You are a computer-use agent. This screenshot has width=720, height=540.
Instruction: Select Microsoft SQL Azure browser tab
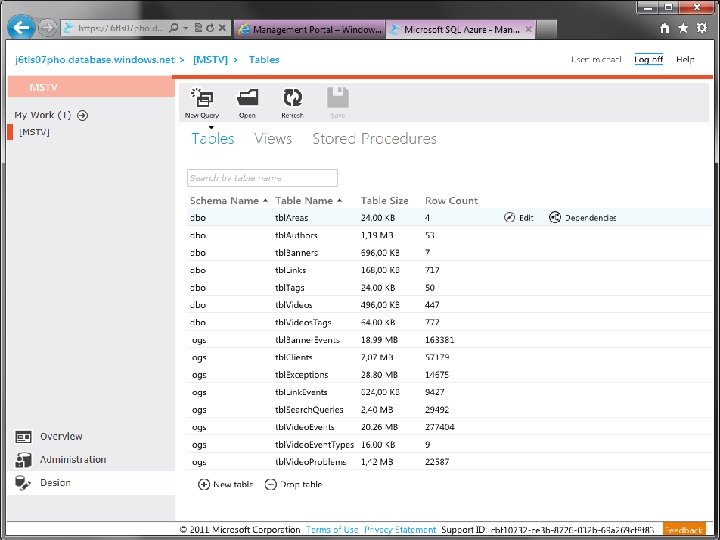tap(460, 29)
